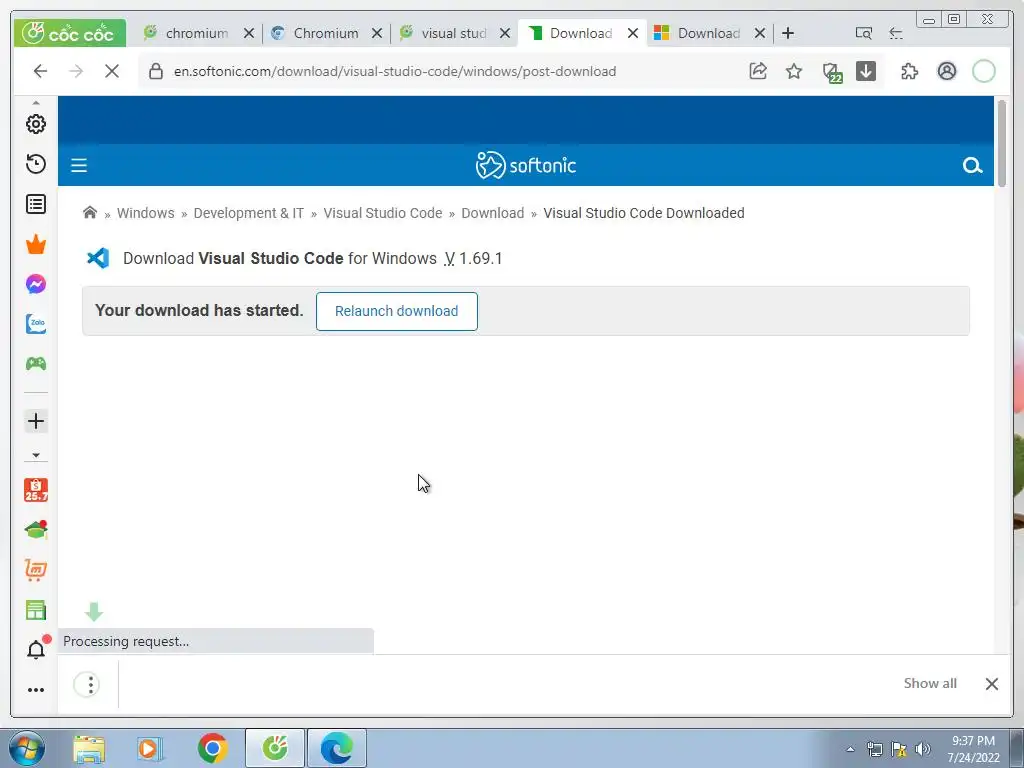The image size is (1024, 768).
Task: Show hidden system tray icons
Action: pos(850,749)
